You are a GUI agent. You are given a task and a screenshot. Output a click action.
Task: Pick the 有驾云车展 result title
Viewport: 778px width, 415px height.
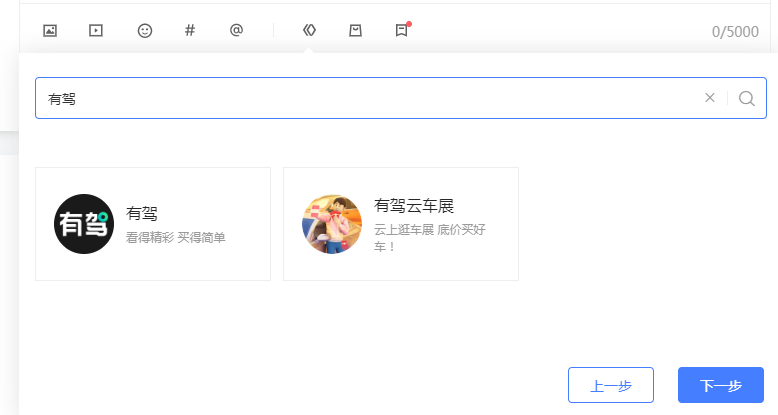(414, 206)
